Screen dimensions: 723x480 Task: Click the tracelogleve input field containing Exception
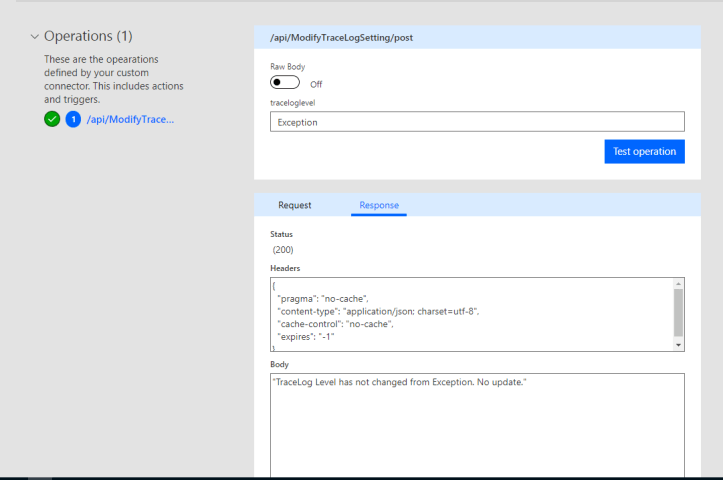click(x=477, y=122)
